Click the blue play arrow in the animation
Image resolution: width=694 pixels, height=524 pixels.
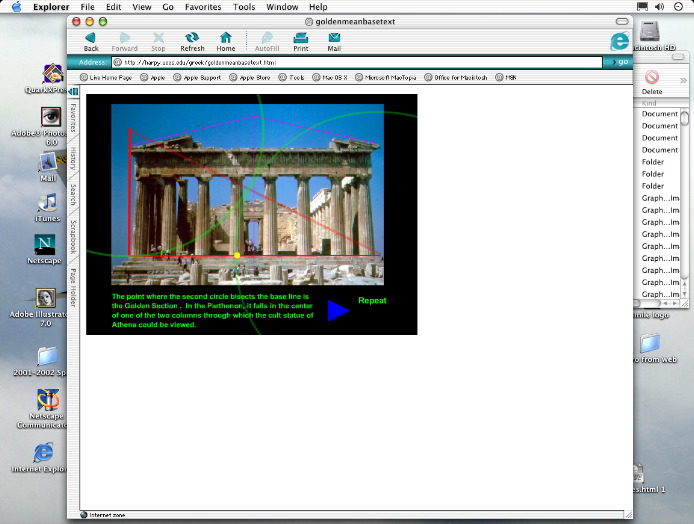pos(339,310)
